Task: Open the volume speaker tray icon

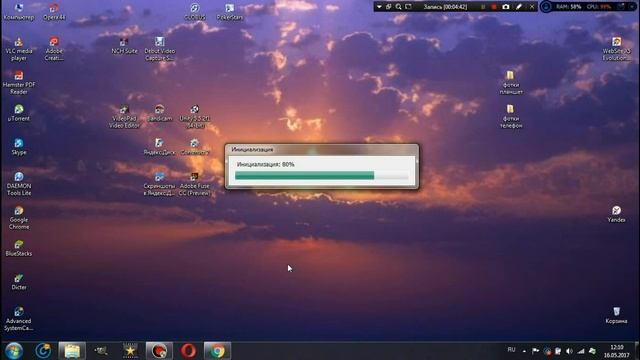Action: point(569,351)
